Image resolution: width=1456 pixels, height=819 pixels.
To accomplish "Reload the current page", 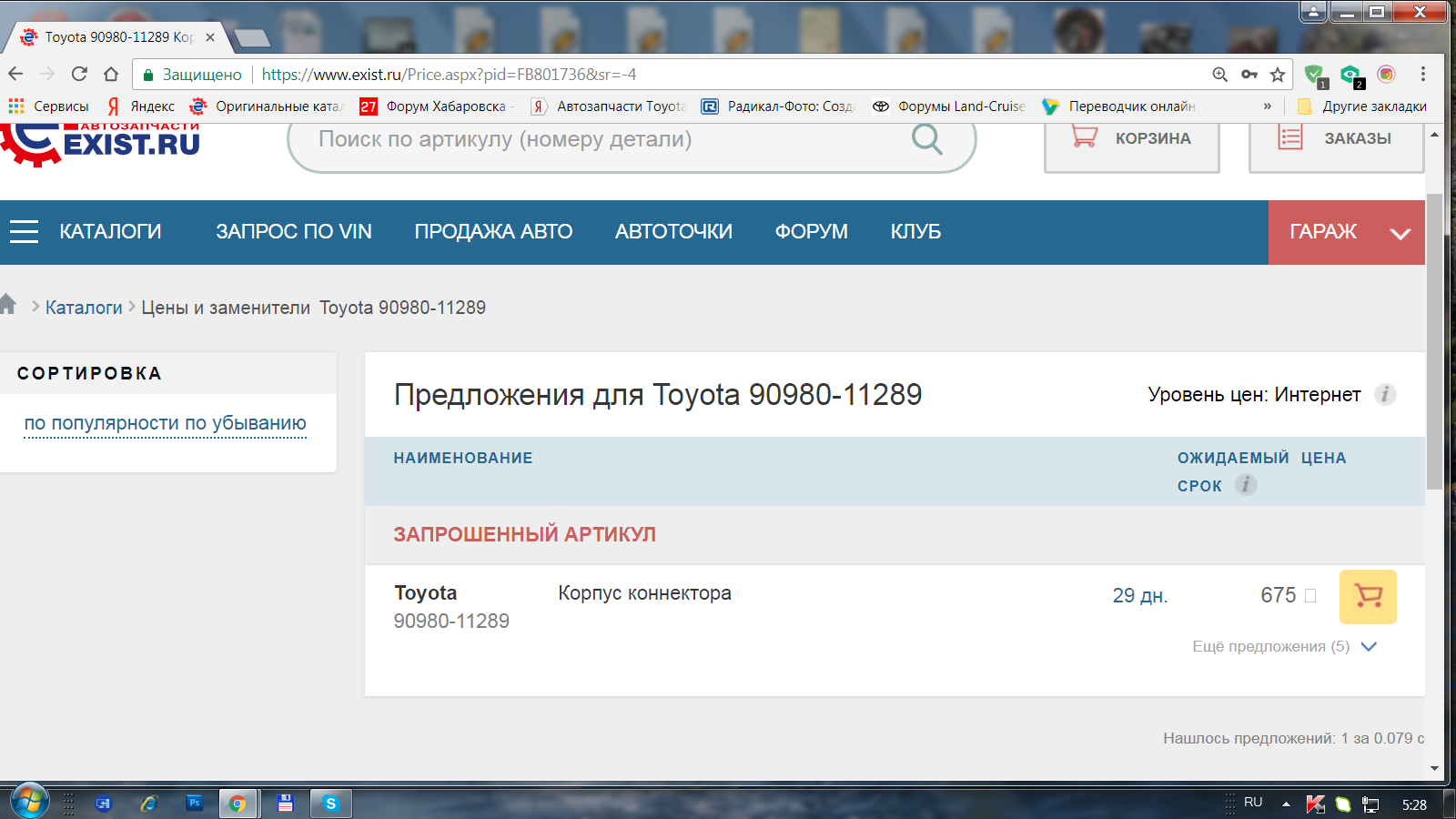I will [x=79, y=74].
